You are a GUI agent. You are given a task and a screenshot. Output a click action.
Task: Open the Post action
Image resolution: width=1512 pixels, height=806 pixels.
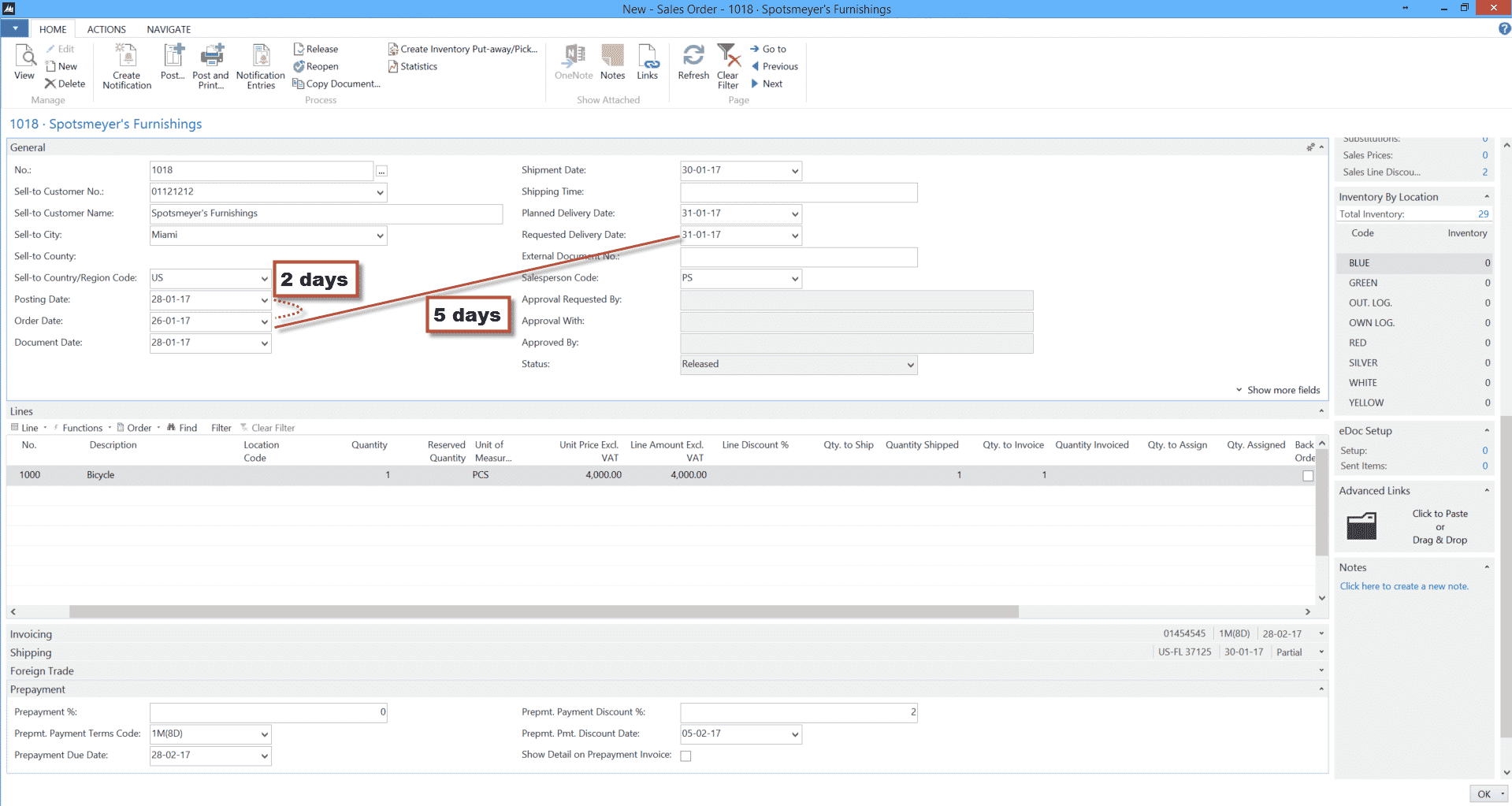pos(173,62)
